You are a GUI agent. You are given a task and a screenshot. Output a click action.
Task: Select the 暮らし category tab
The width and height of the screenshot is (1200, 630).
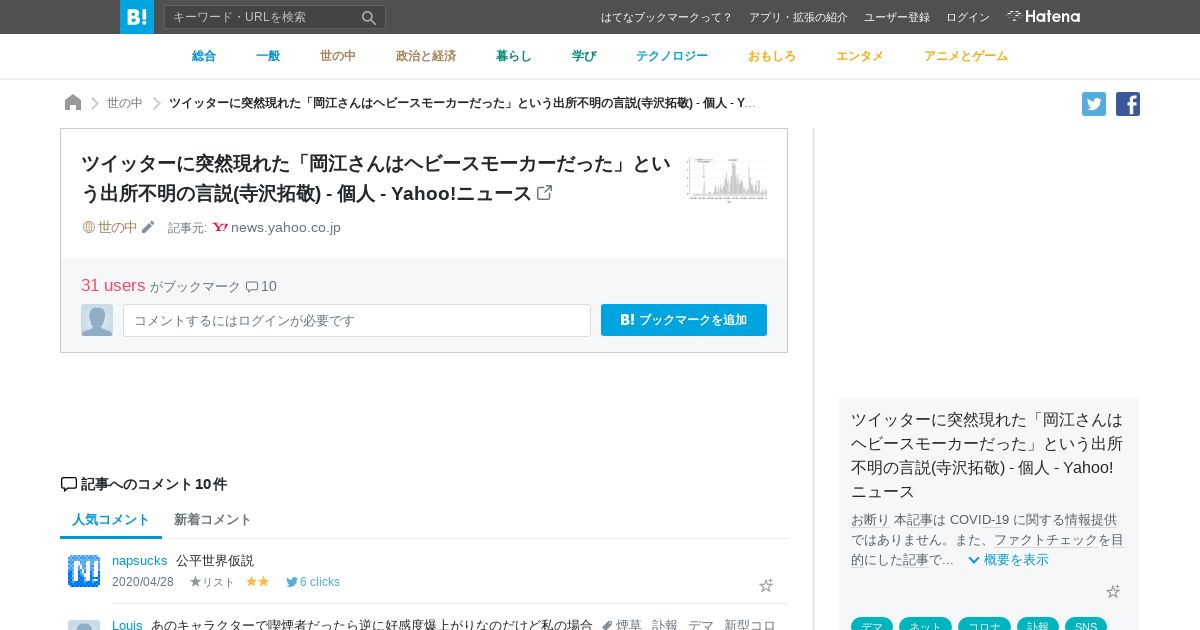514,56
